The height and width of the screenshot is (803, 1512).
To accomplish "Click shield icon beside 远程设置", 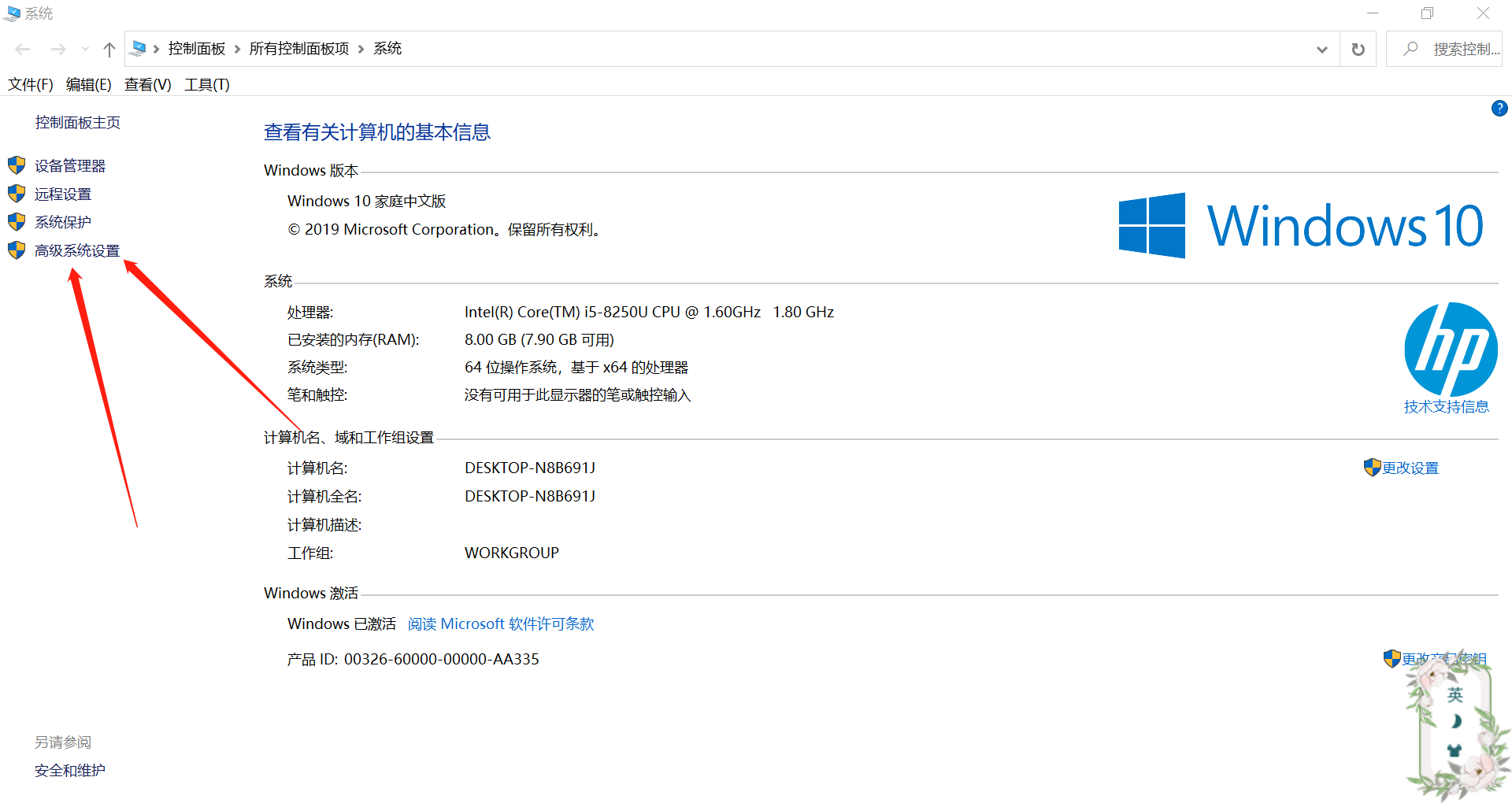I will (x=17, y=194).
